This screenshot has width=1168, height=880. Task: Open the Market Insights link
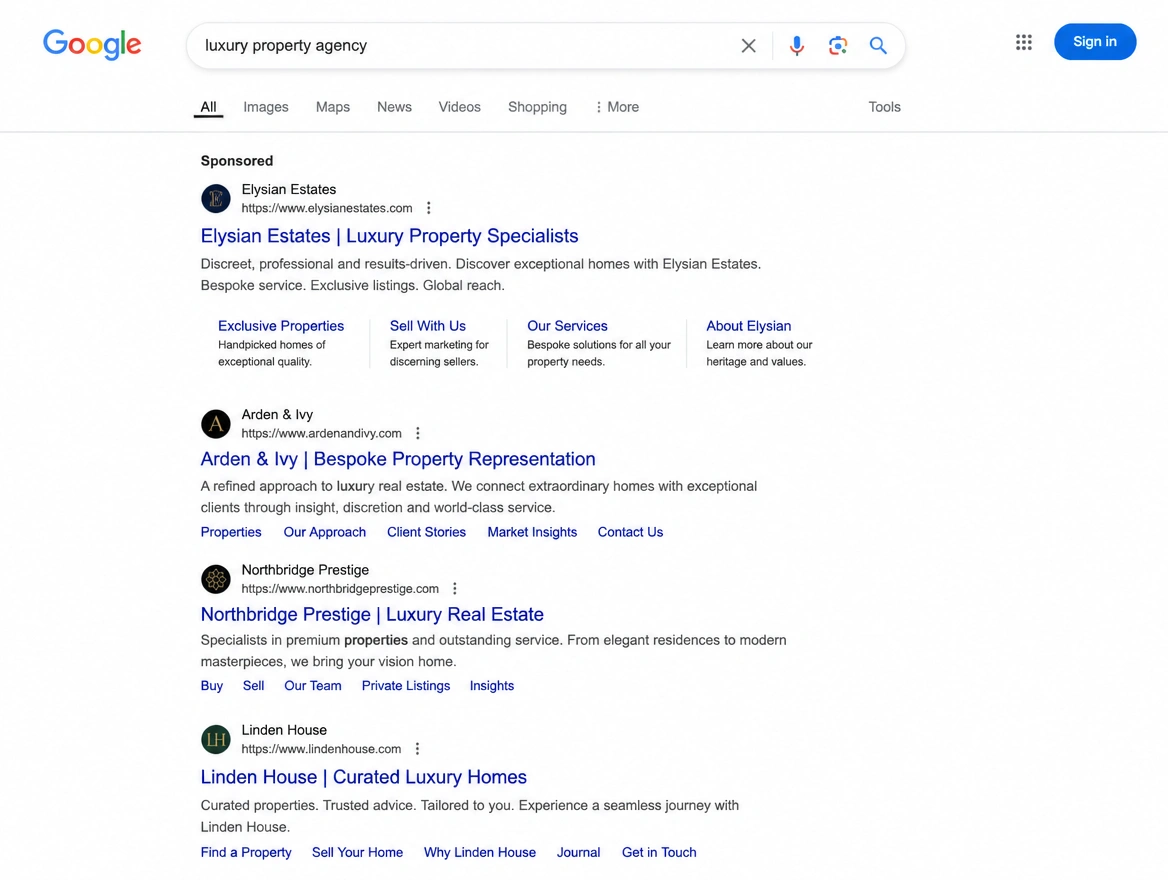(532, 532)
